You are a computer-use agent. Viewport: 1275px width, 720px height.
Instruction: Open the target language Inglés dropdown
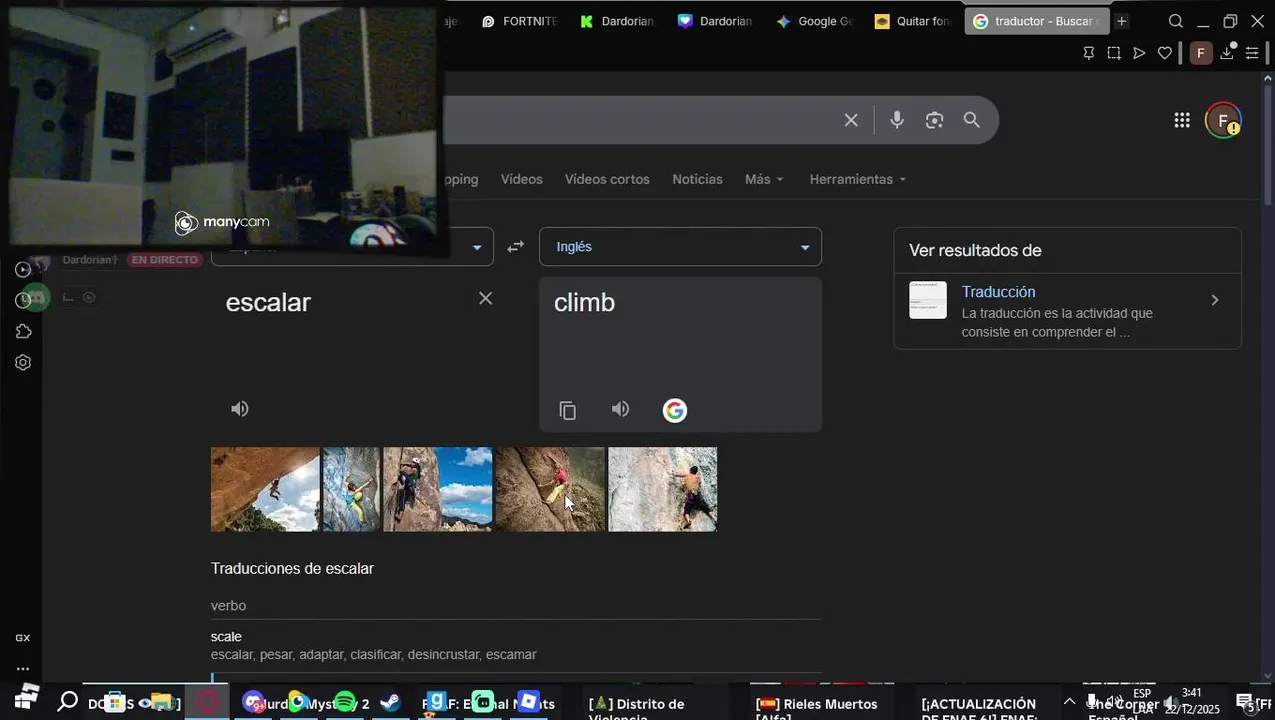coord(680,246)
